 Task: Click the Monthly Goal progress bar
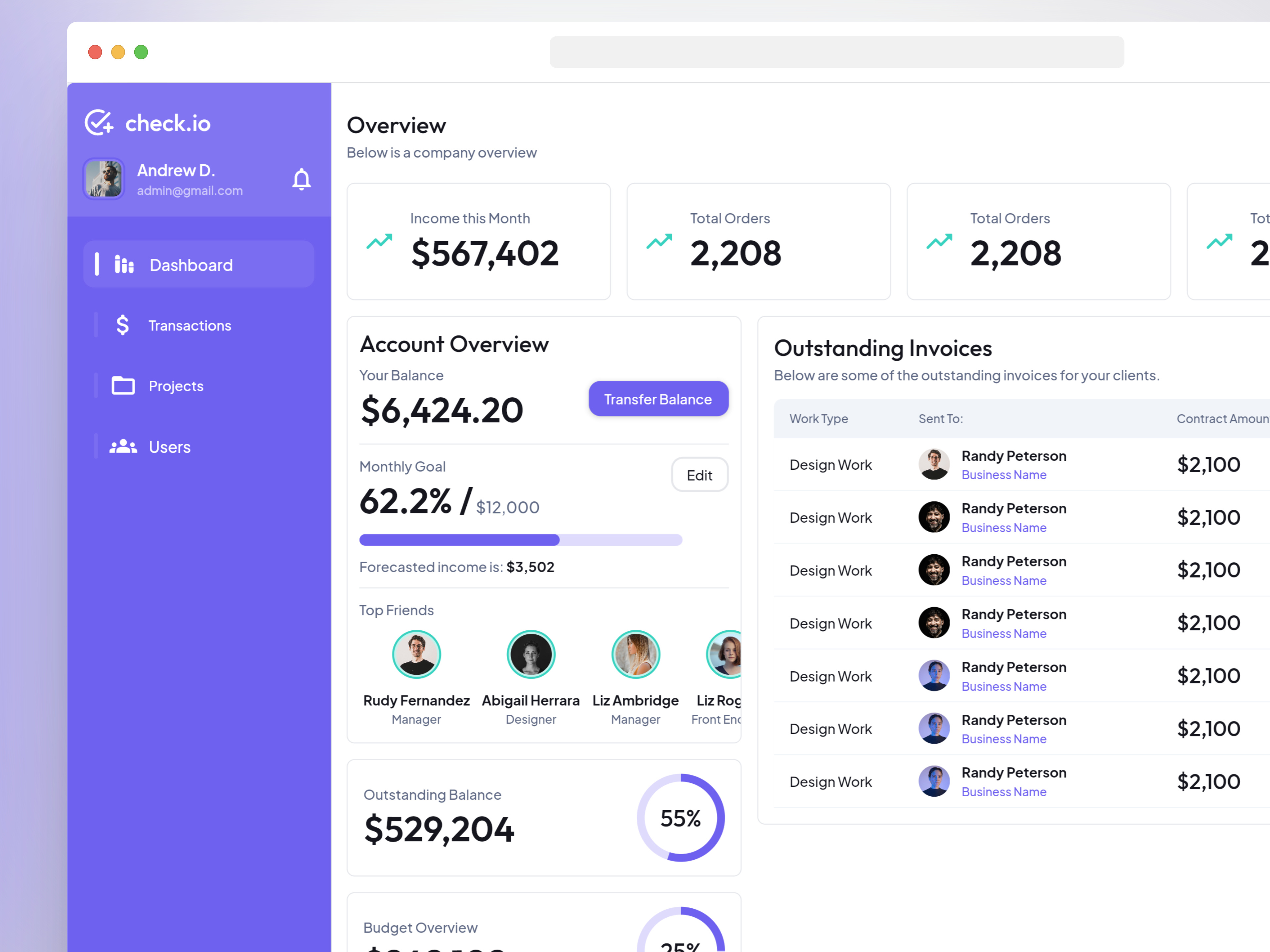[x=521, y=539]
